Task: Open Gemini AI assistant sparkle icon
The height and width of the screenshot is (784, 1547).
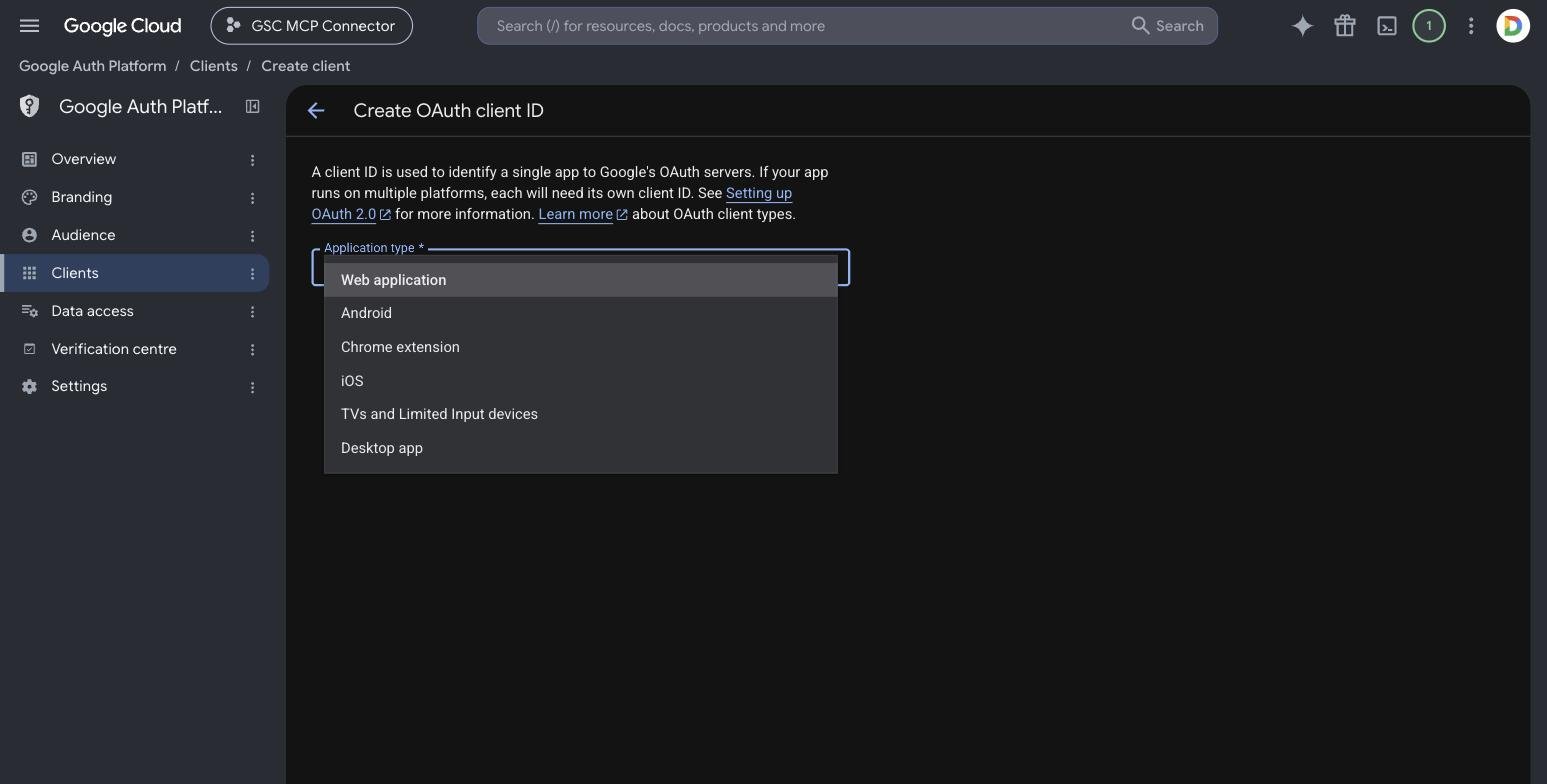Action: click(x=1302, y=26)
